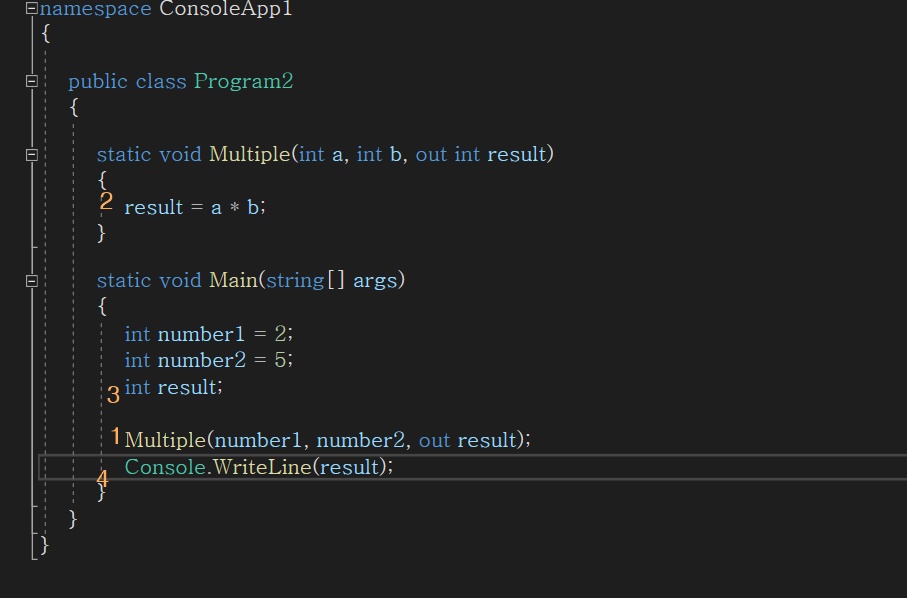Click the orange number 1 annotation
The height and width of the screenshot is (598, 907).
click(x=116, y=436)
